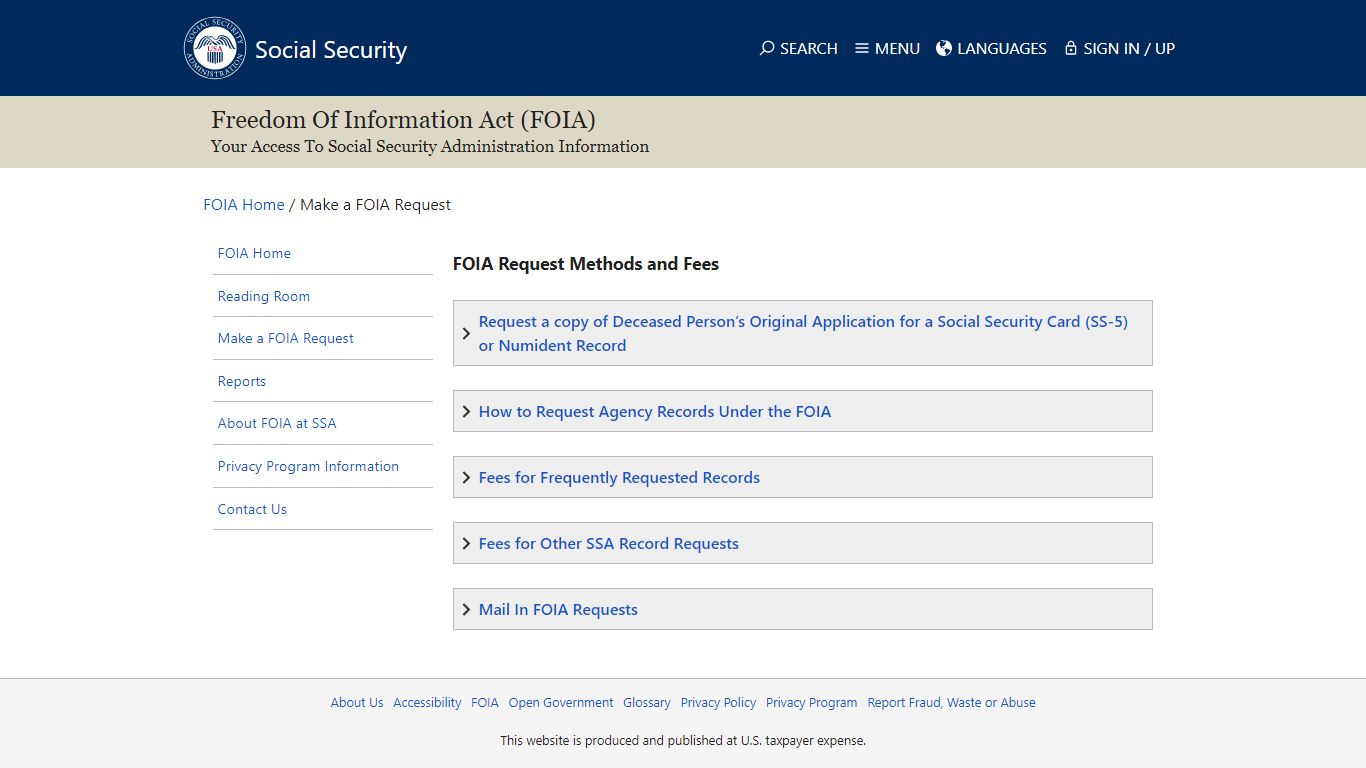Expand Fees for Frequently Requested Records chevron
Screen dimensions: 1366x768
[x=466, y=477]
